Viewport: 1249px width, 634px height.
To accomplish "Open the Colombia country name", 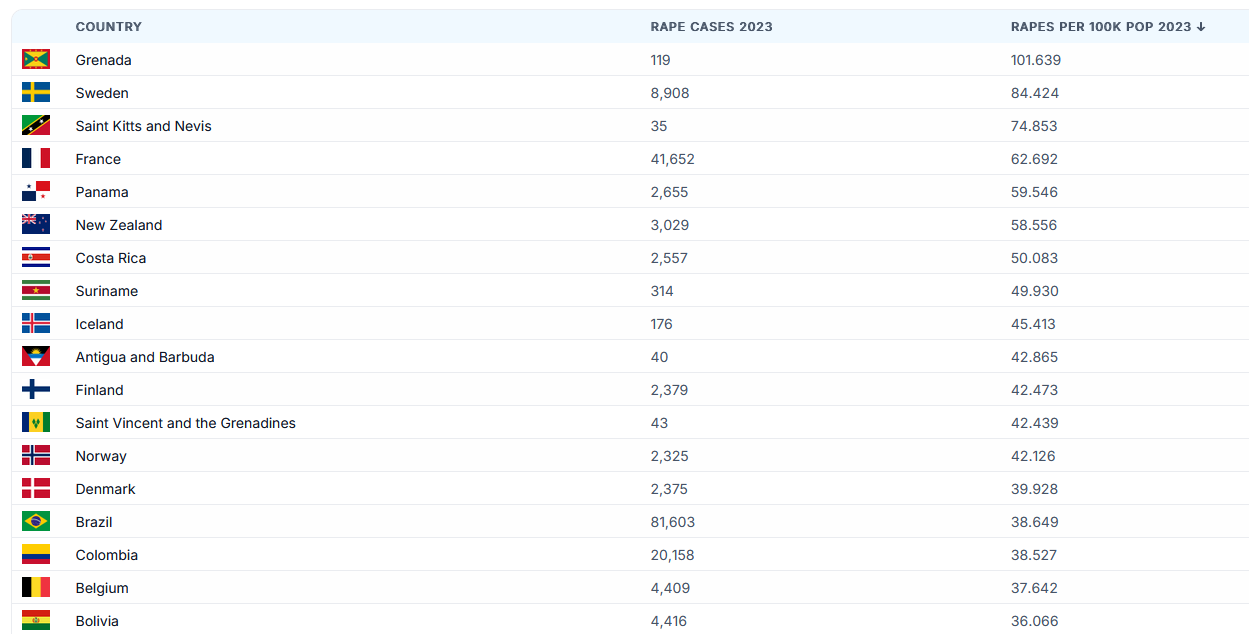I will (107, 555).
